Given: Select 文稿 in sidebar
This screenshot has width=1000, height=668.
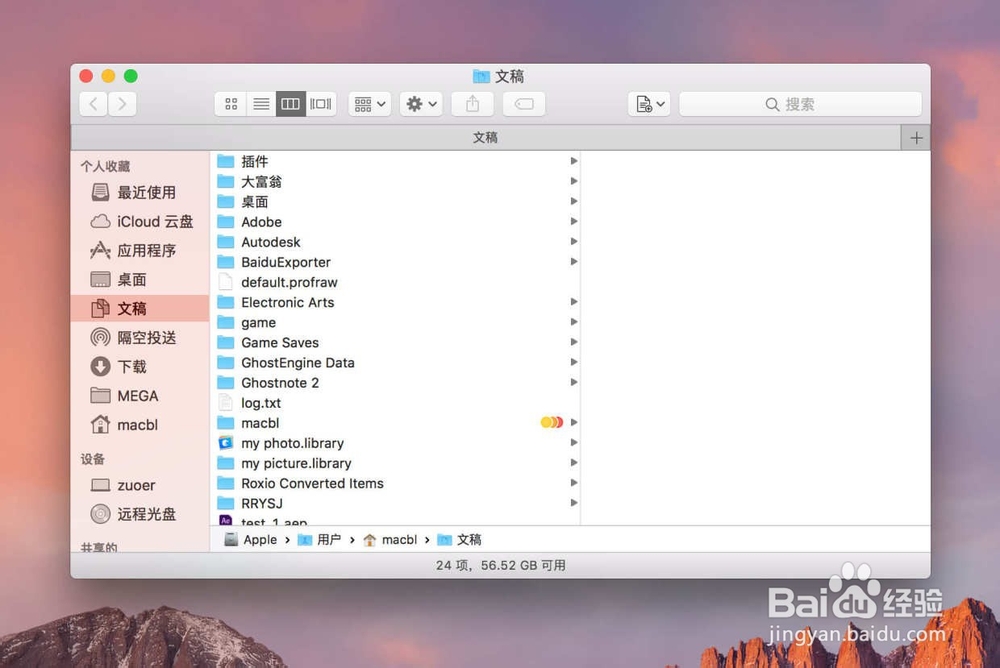Looking at the screenshot, I should [x=140, y=308].
